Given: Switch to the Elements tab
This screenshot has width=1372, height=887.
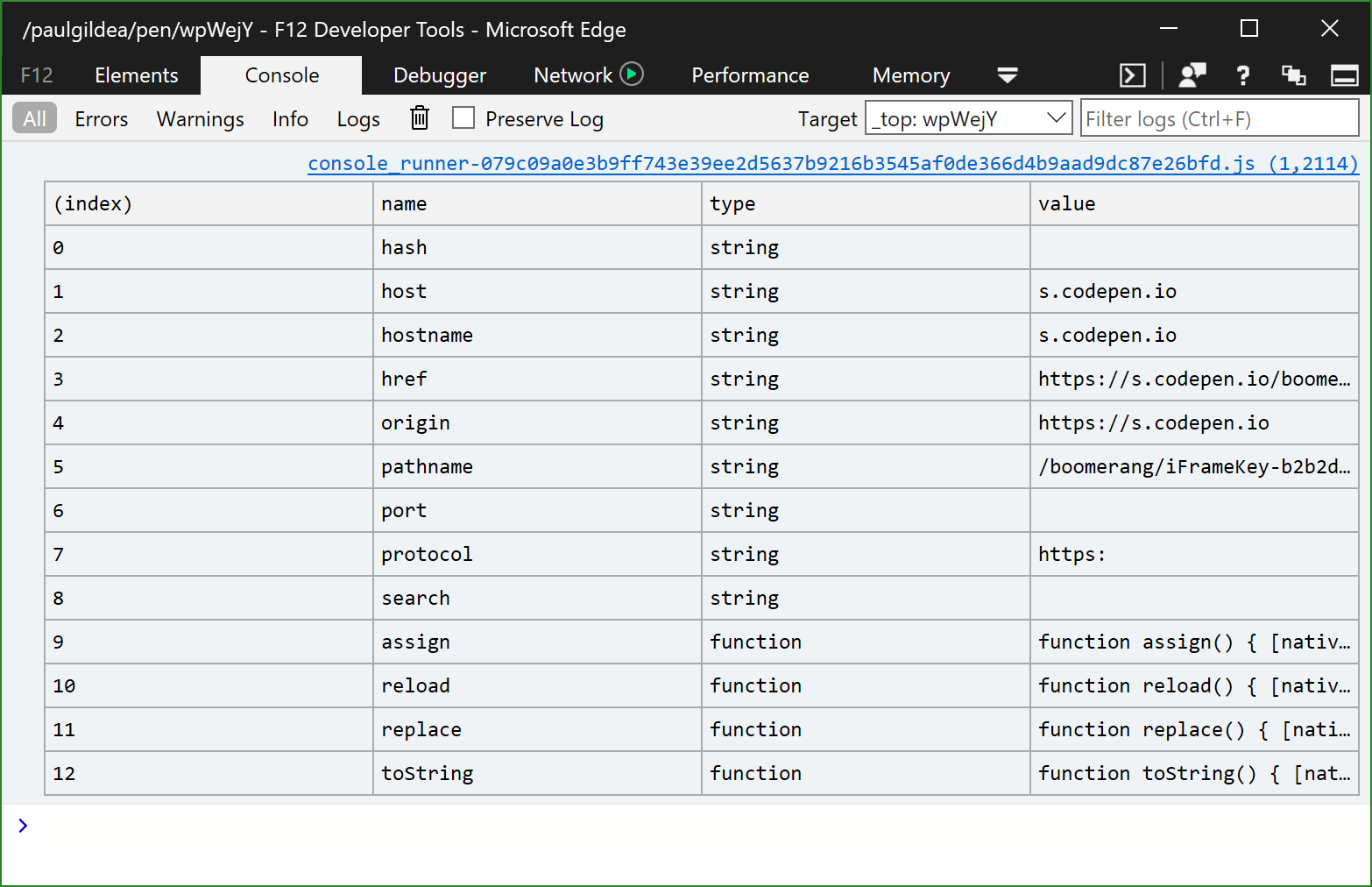Looking at the screenshot, I should (x=136, y=75).
